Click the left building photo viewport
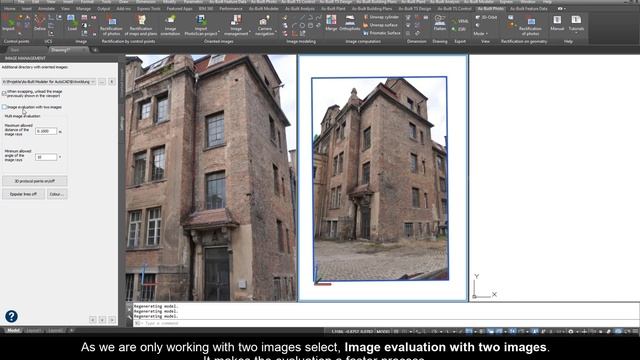Screen dimensions: 640x360 tap(210, 178)
